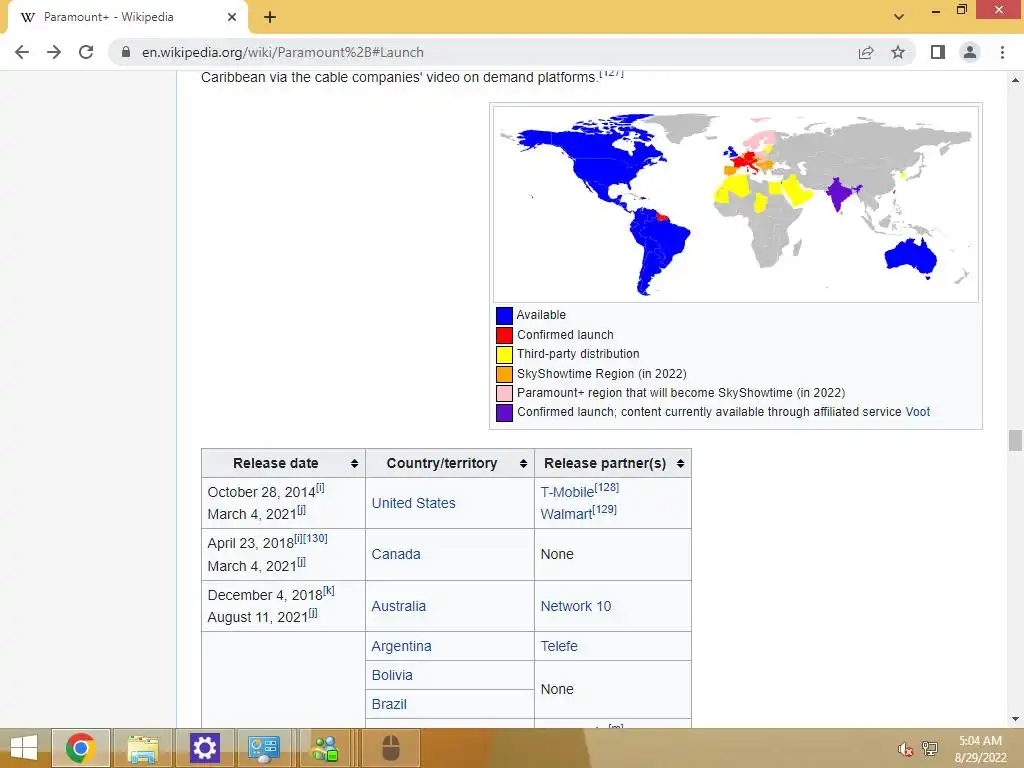Click the orange SkyShowtime Region swatch
The height and width of the screenshot is (768, 1024).
(x=504, y=374)
